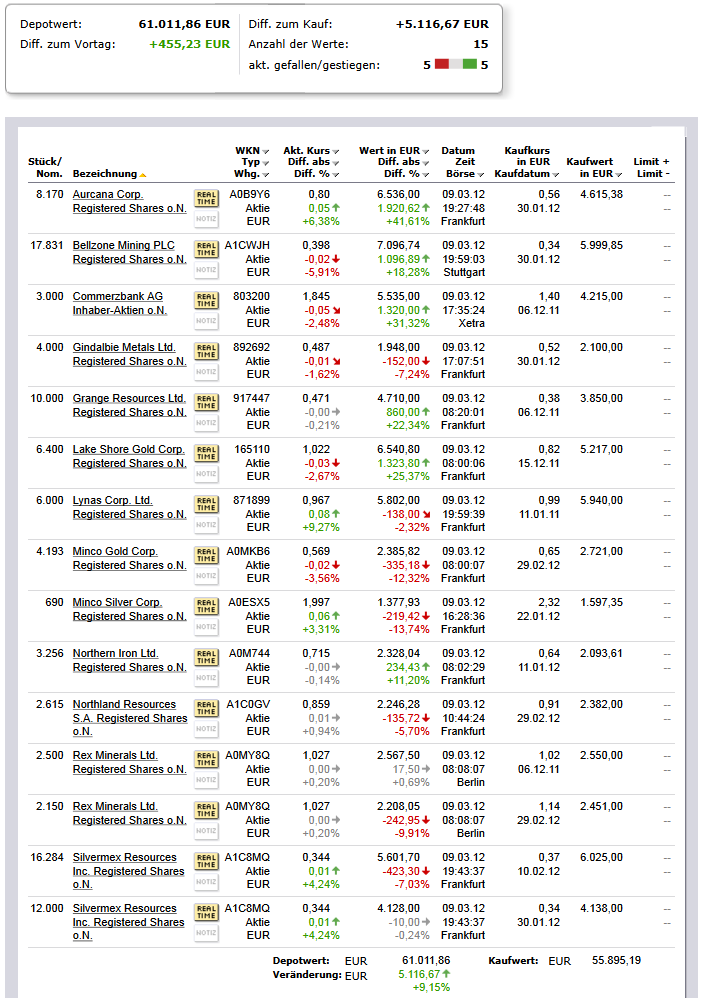Screen dimensions: 701x998
Task: Open NOTIZ note for Northland Resources S.A.
Action: pyautogui.click(x=206, y=729)
